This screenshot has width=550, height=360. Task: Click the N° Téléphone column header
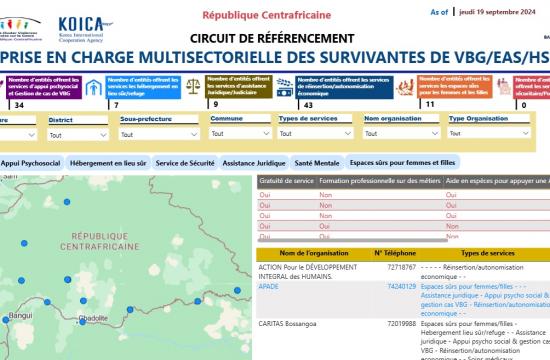(x=395, y=253)
